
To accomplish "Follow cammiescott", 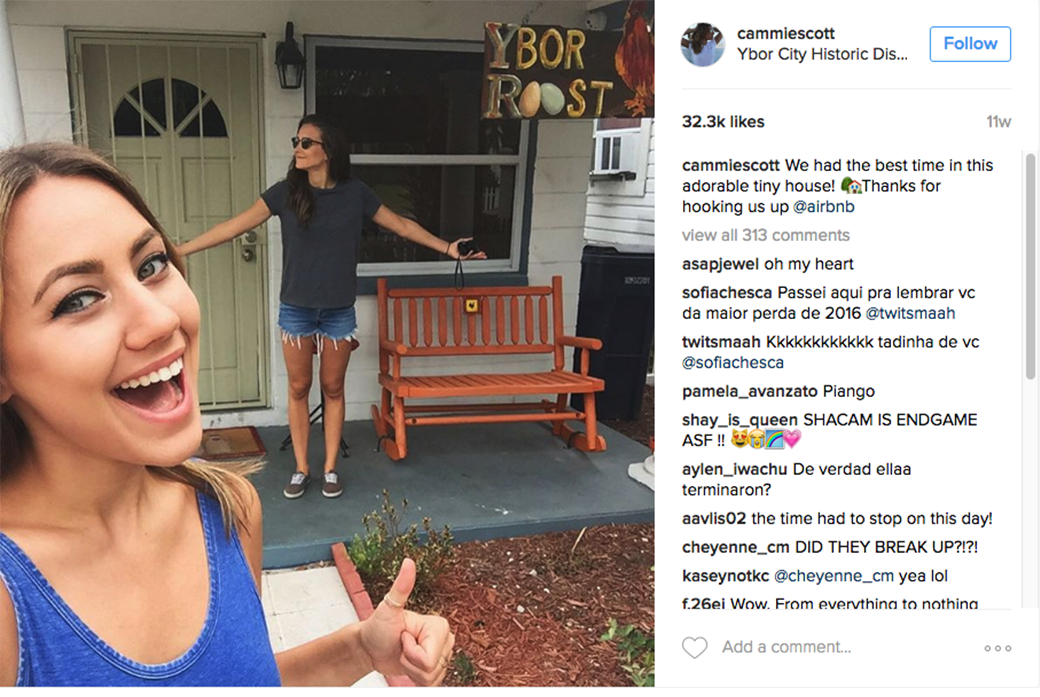I will click(970, 44).
